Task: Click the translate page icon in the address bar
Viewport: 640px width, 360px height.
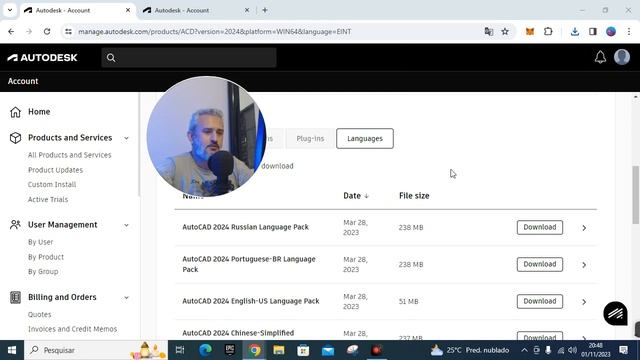Action: click(489, 31)
